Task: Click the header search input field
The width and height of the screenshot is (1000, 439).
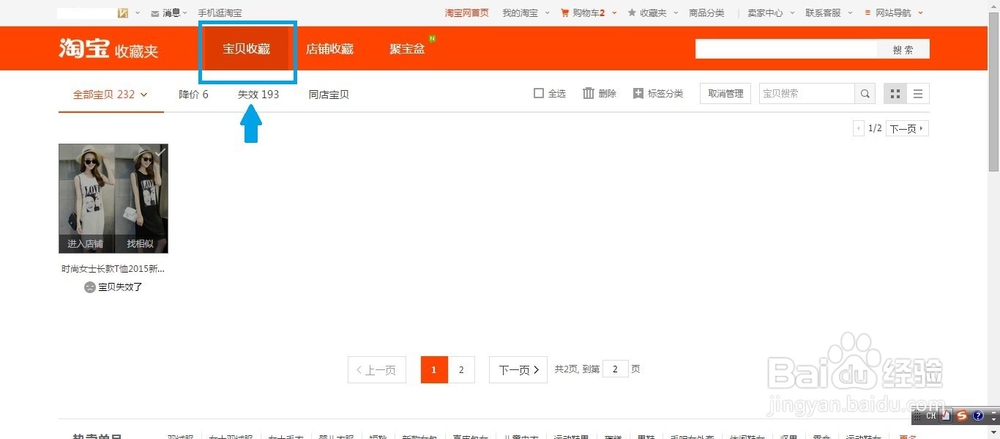Action: [x=786, y=49]
